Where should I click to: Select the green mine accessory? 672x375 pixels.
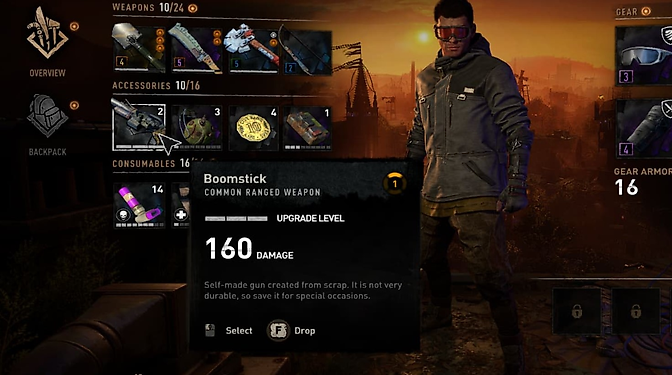[x=197, y=128]
